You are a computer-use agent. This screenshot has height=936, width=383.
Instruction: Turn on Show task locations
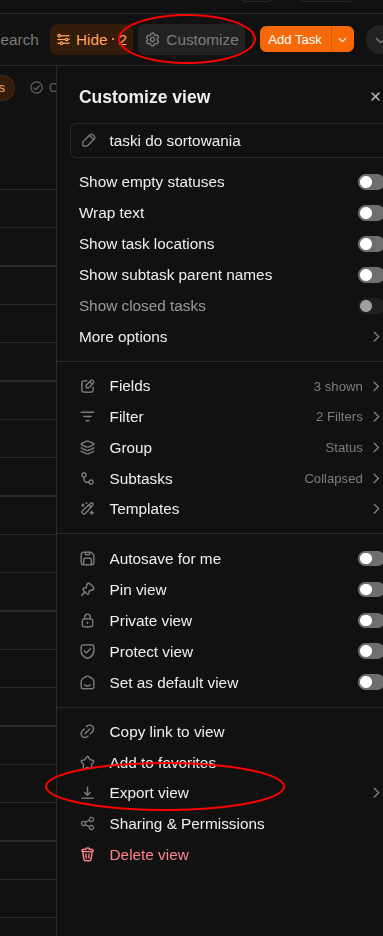click(370, 244)
